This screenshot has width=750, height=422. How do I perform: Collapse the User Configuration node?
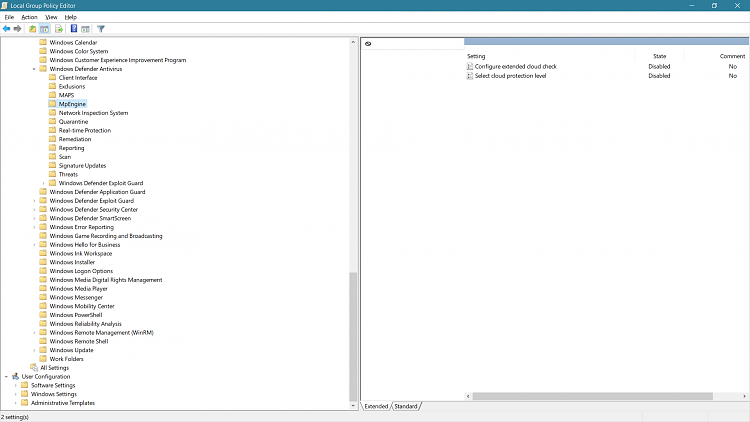point(6,377)
